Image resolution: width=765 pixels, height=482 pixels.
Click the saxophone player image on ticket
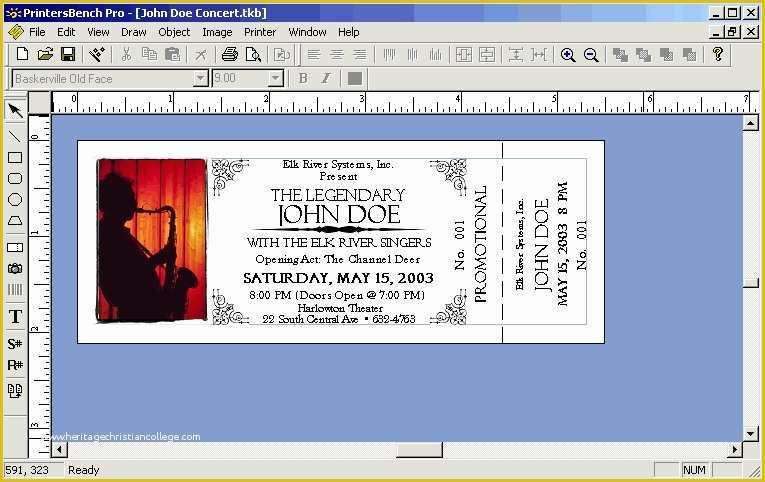click(152, 241)
